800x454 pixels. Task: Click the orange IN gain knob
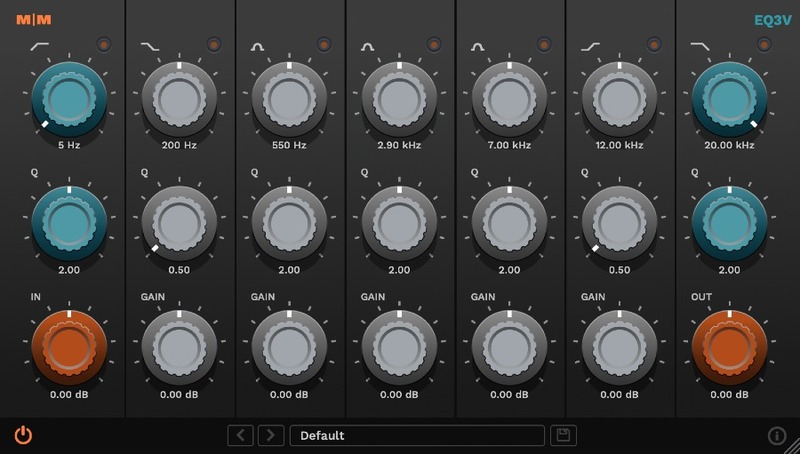69,348
